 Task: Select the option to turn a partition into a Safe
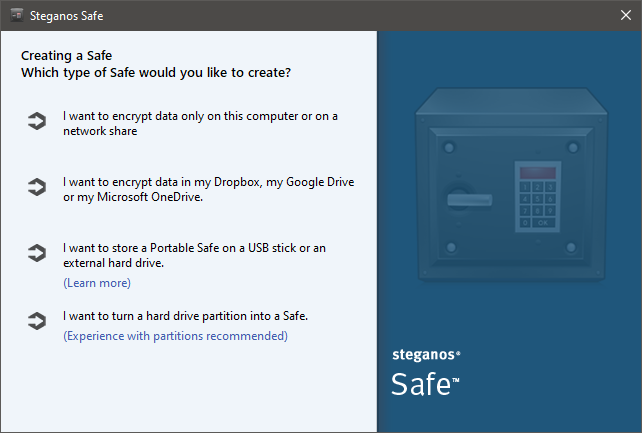[x=185, y=316]
